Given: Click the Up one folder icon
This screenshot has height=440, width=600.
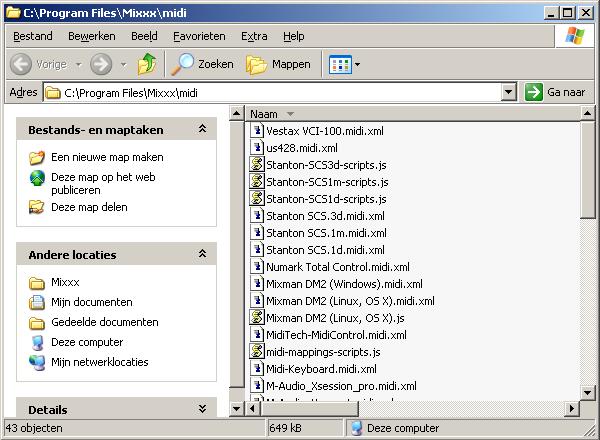Looking at the screenshot, I should coord(147,64).
